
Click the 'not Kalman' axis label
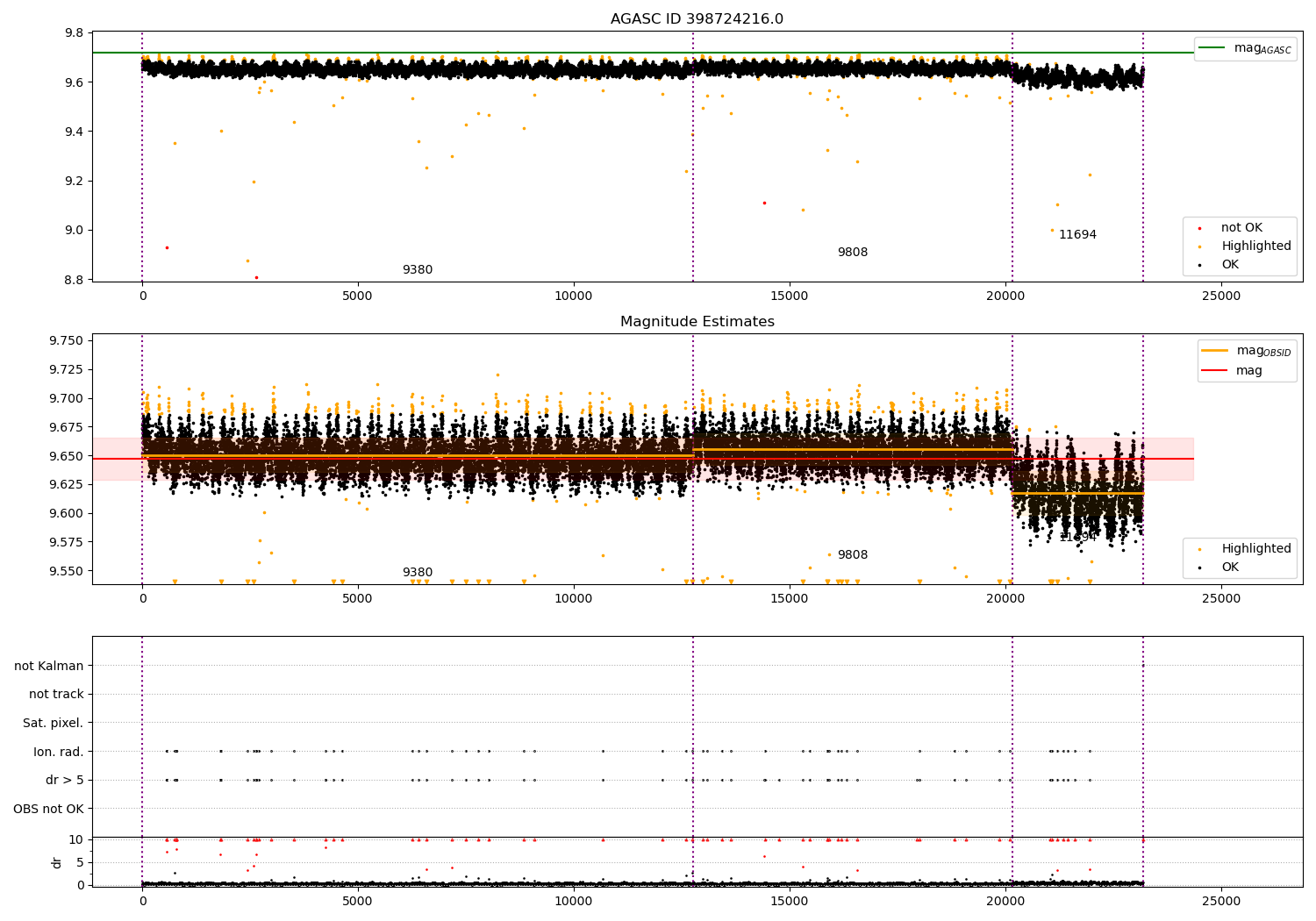click(48, 666)
